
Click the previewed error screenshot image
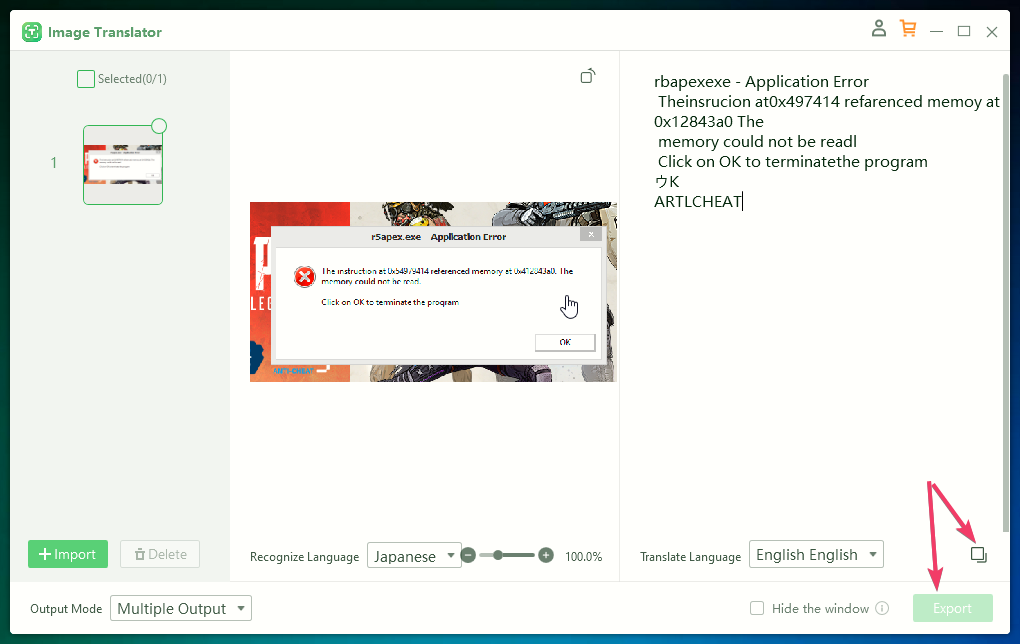click(x=433, y=291)
